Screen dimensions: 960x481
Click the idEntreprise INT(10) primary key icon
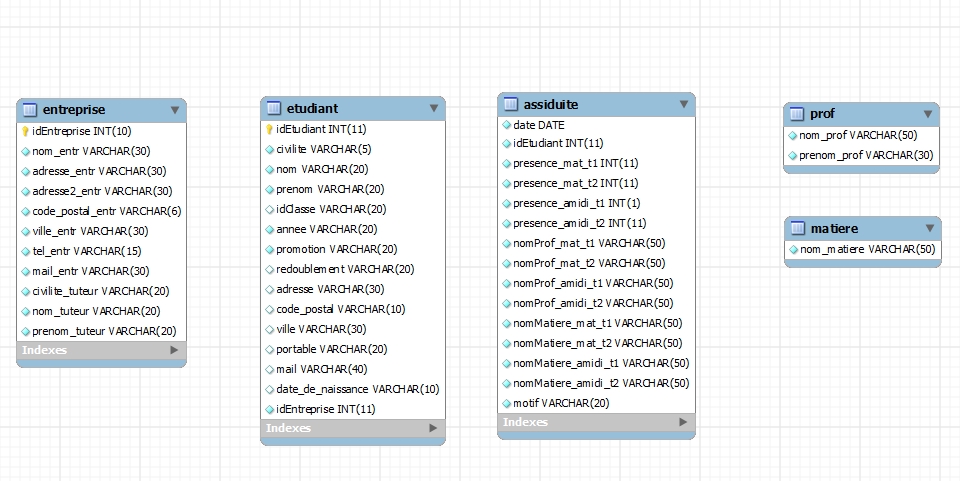coord(25,131)
